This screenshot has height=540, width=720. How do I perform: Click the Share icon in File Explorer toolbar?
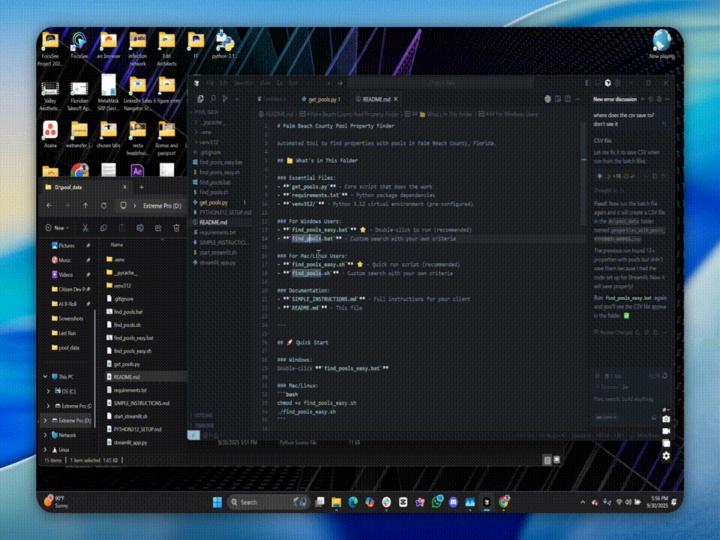tap(158, 228)
